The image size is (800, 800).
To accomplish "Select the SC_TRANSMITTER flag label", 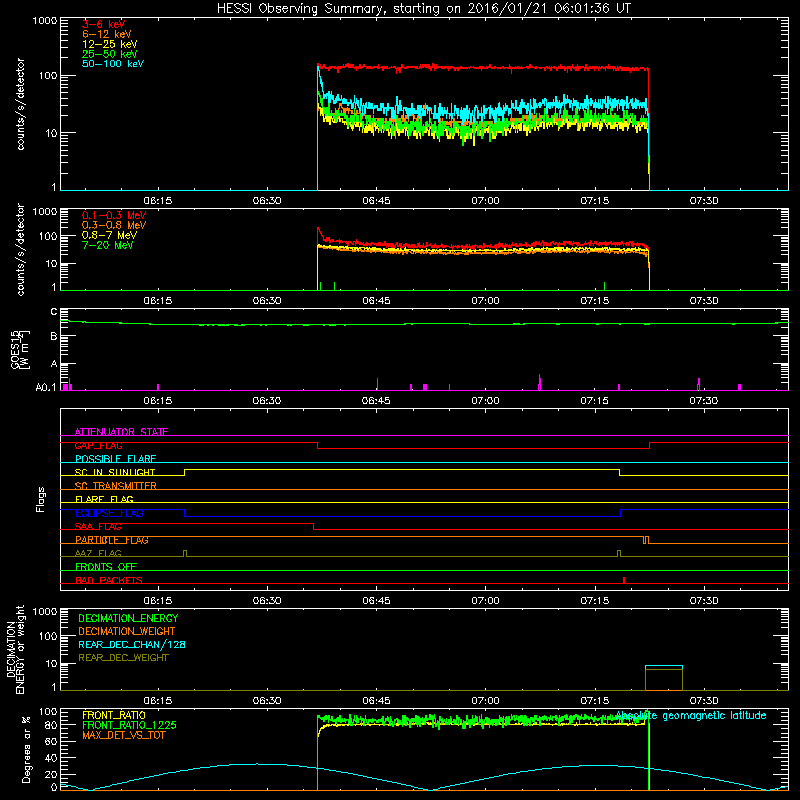I will click(116, 486).
